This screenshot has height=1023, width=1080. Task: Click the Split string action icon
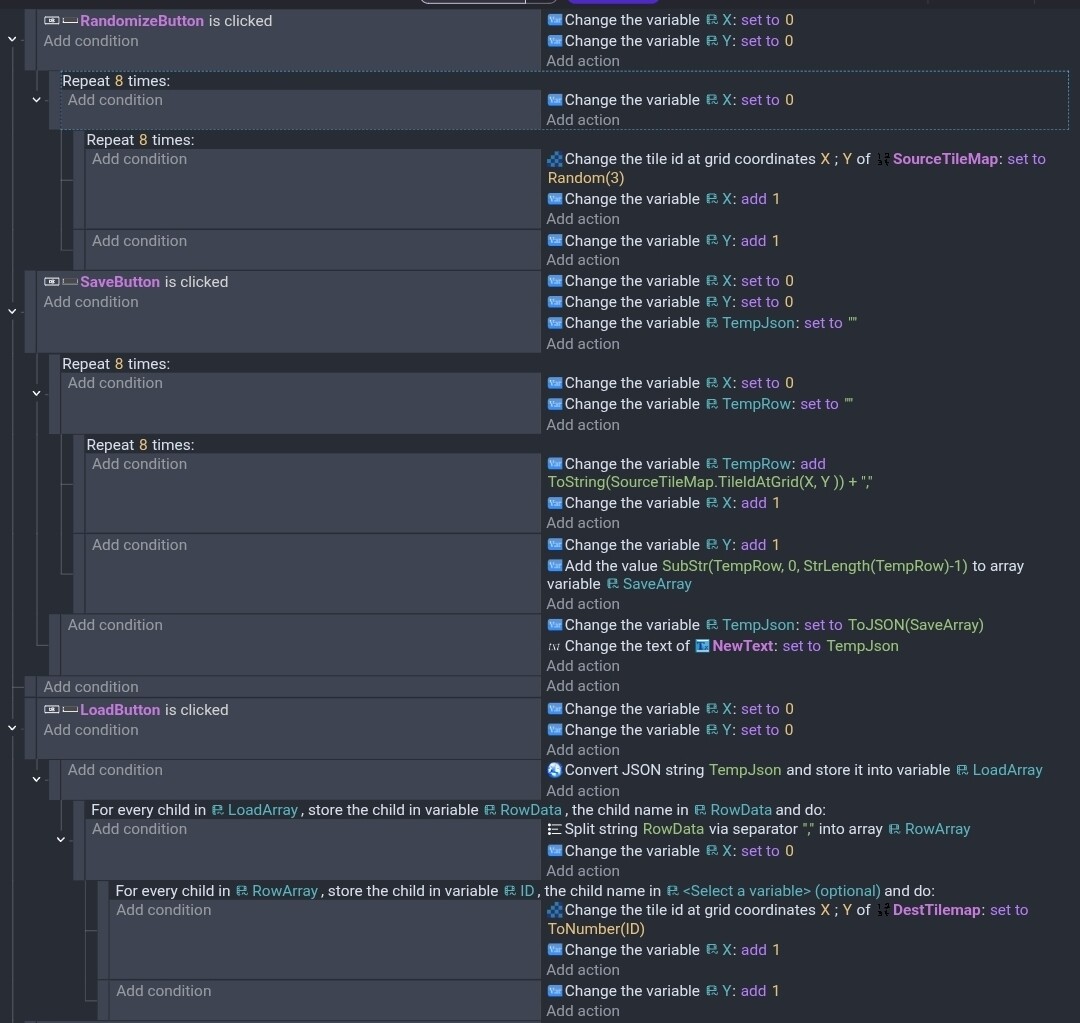click(x=555, y=829)
